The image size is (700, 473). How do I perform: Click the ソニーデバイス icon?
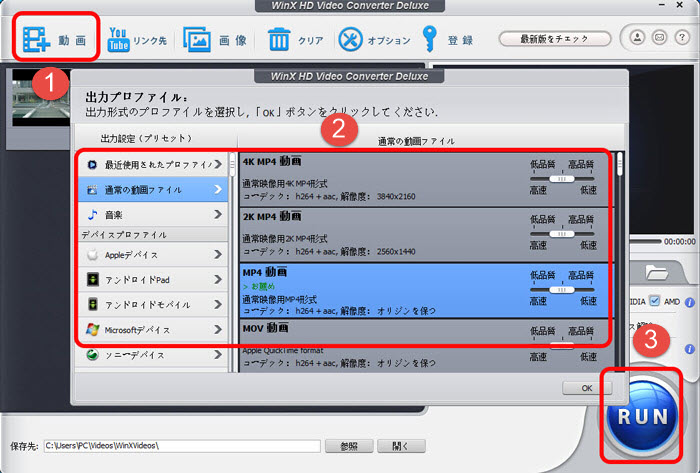click(x=92, y=355)
